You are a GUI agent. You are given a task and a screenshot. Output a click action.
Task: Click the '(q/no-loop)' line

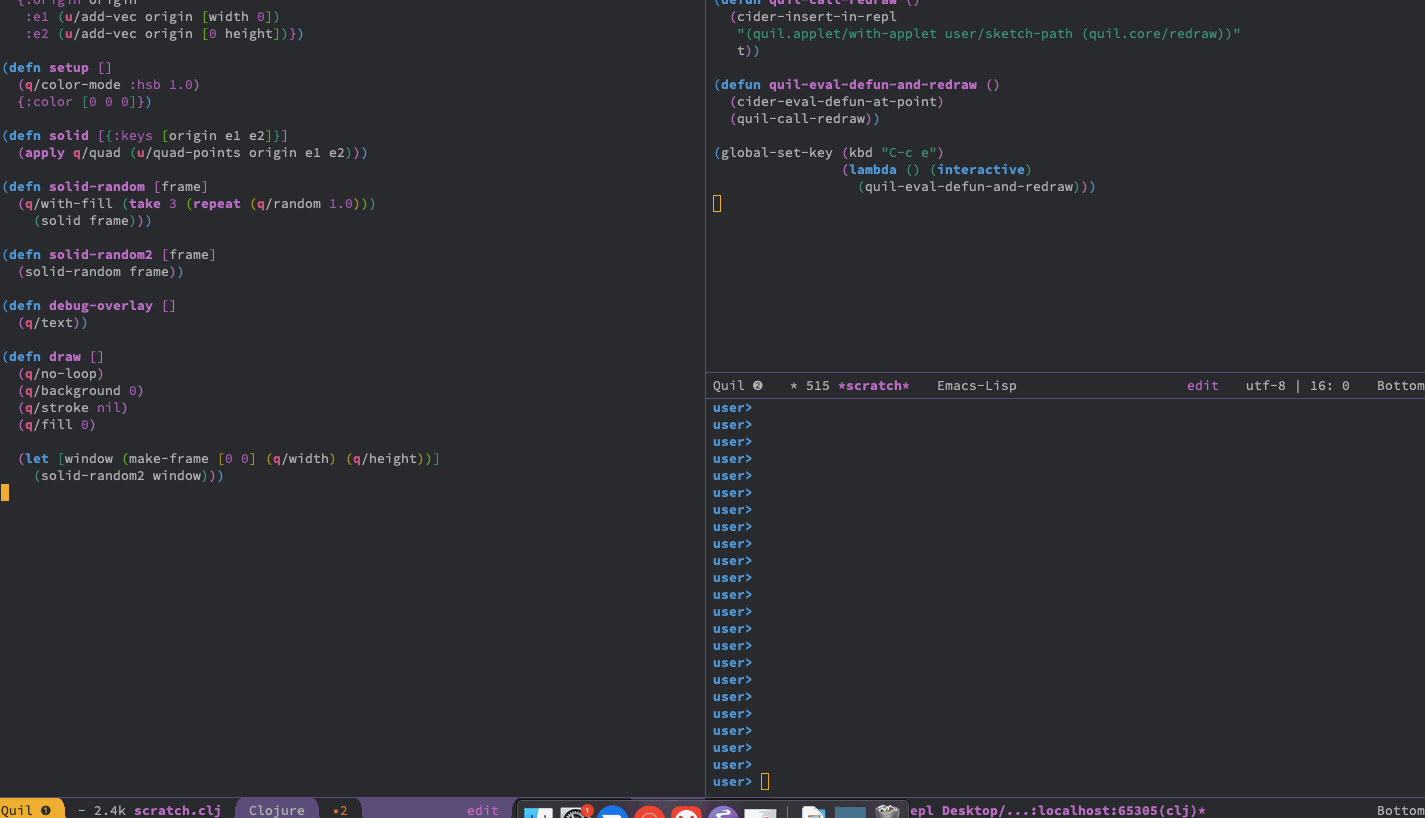(x=60, y=373)
